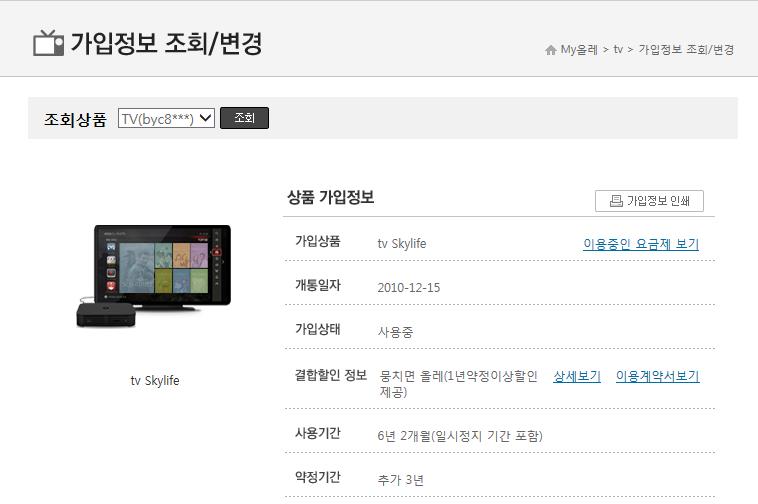Click 상세보기 in the 결합할인 정보 row
Viewport: 758px width, 504px height.
click(577, 376)
